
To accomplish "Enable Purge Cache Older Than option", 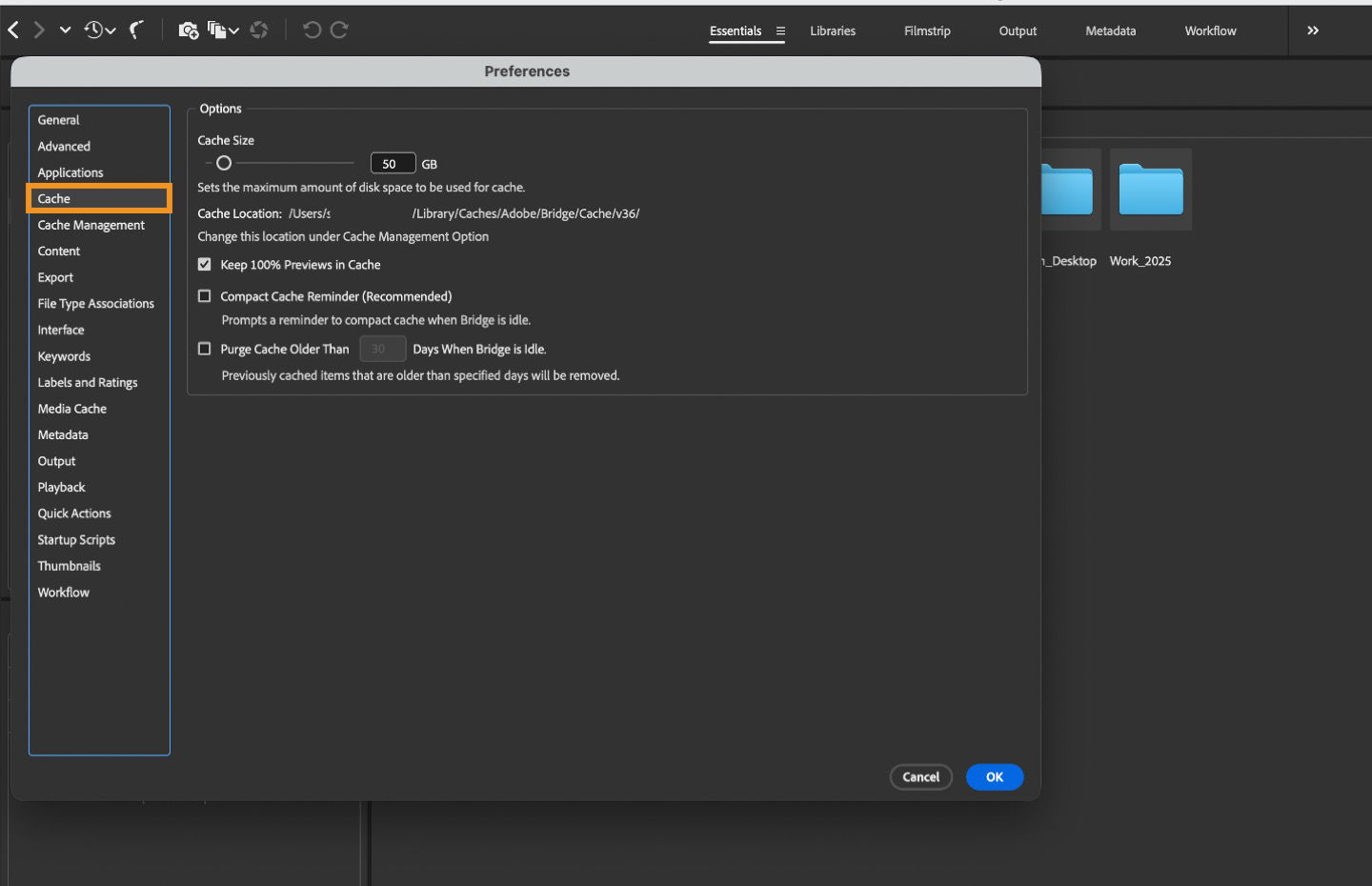I will click(205, 349).
